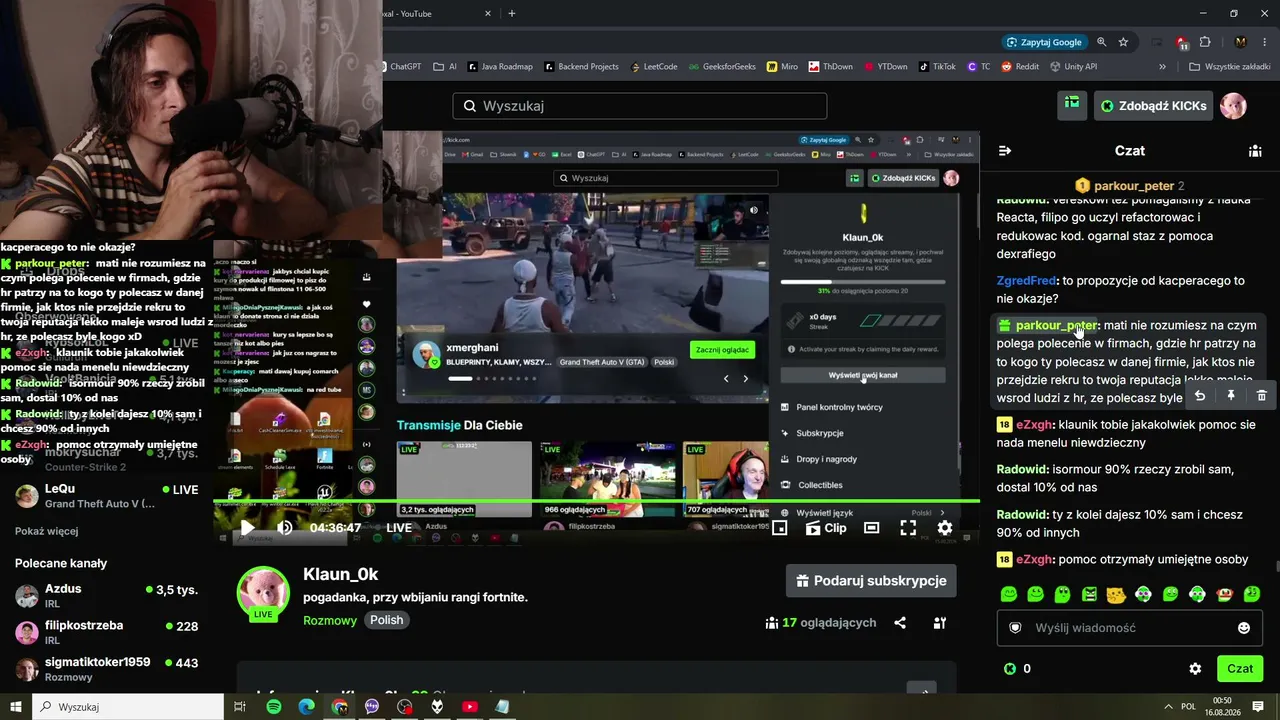The height and width of the screenshot is (720, 1280).
Task: Bookmark this page with the star
Action: (x=1123, y=42)
